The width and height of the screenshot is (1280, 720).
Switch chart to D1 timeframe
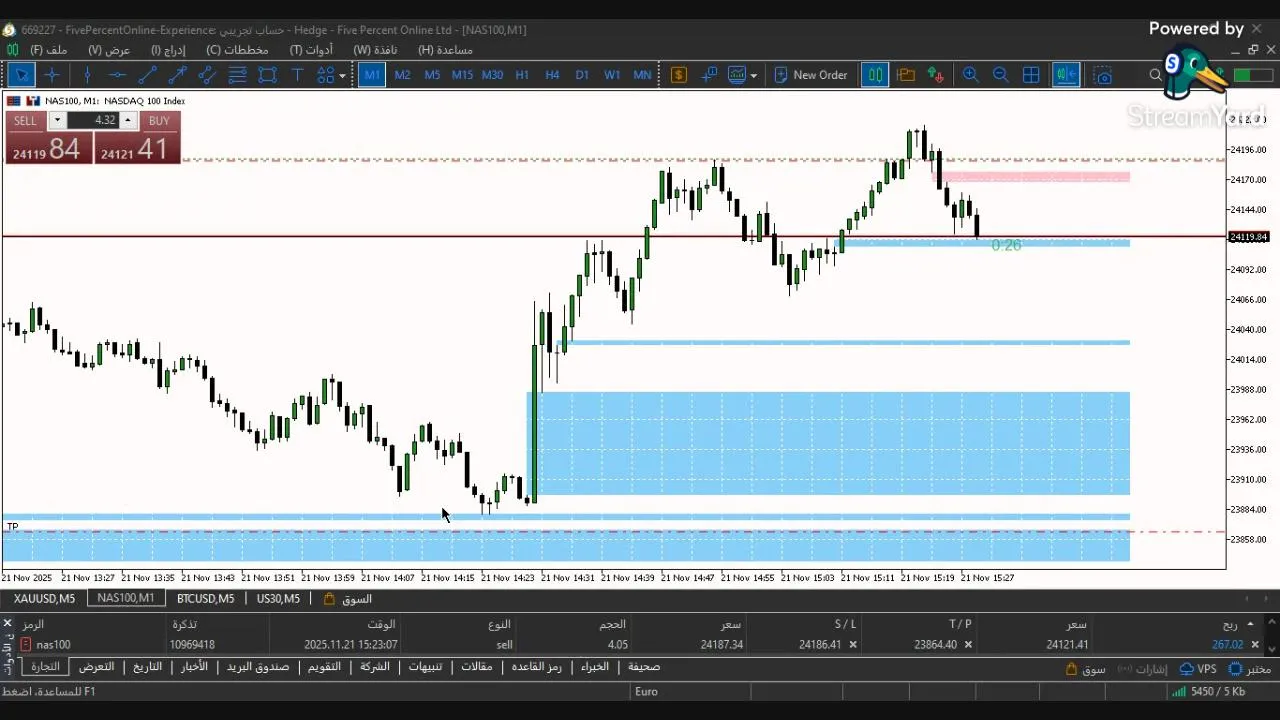[582, 75]
